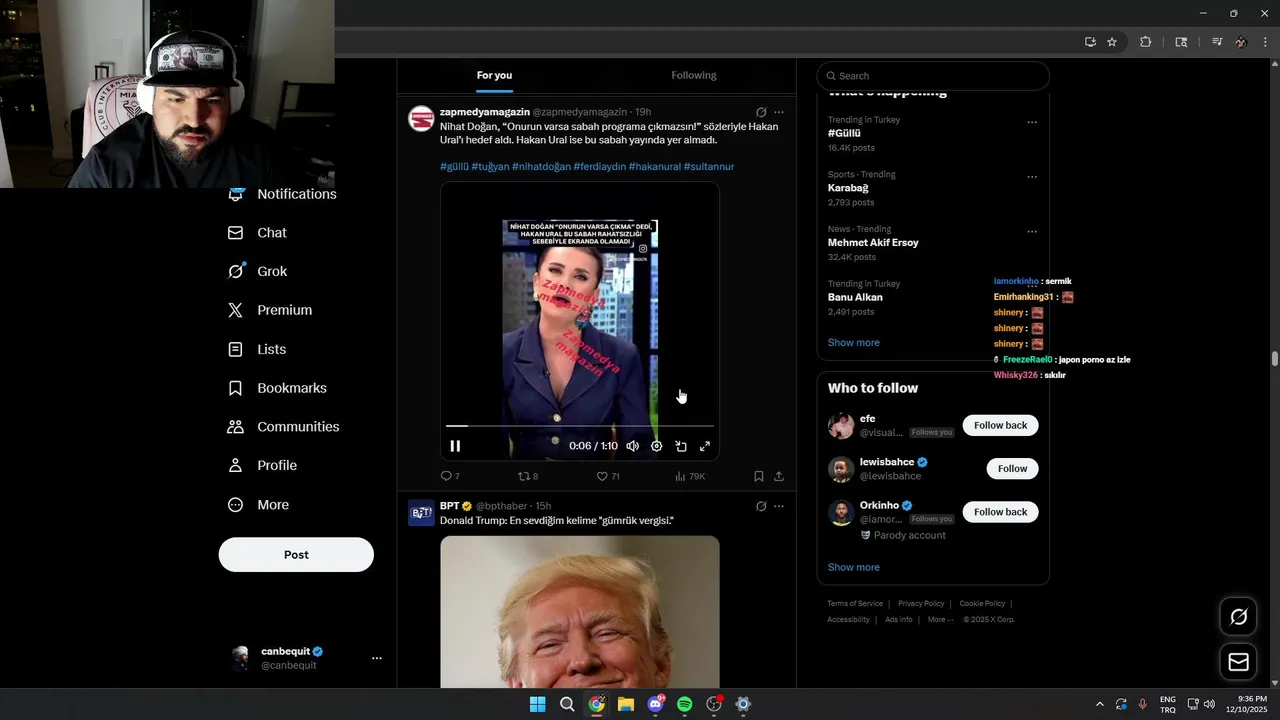
Task: Toggle picture-in-picture for video
Action: click(681, 446)
